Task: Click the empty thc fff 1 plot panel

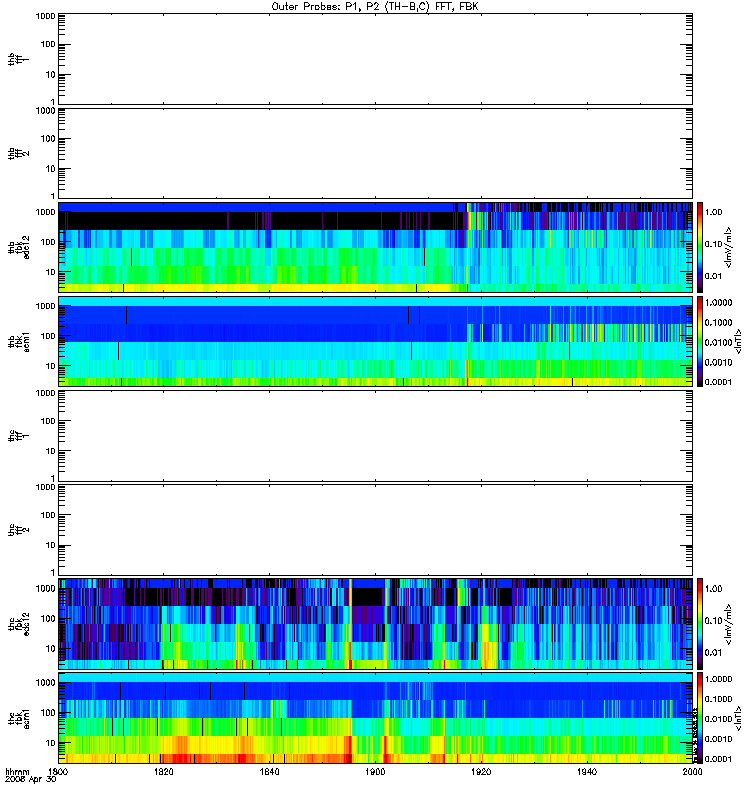Action: point(375,436)
